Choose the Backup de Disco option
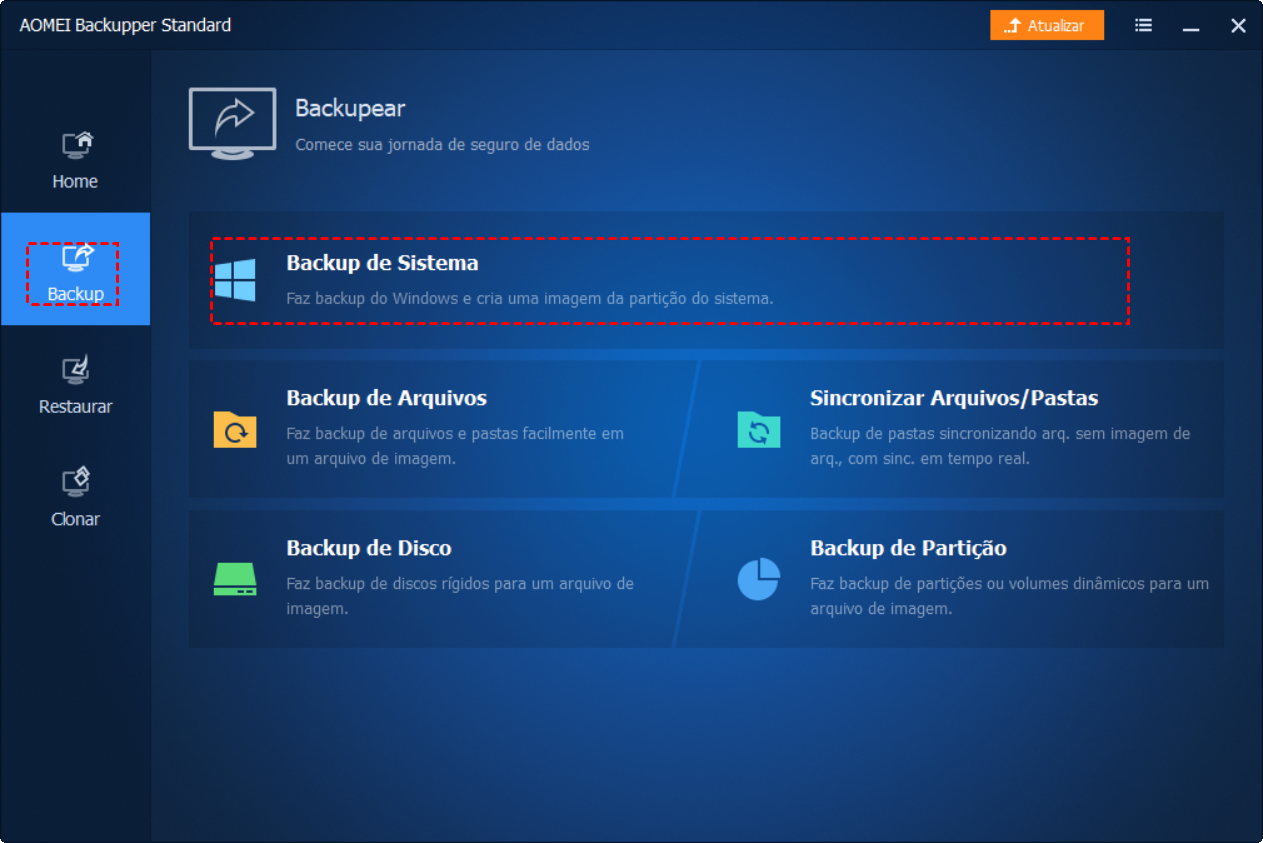Screen dimensions: 1263x843 click(x=369, y=548)
